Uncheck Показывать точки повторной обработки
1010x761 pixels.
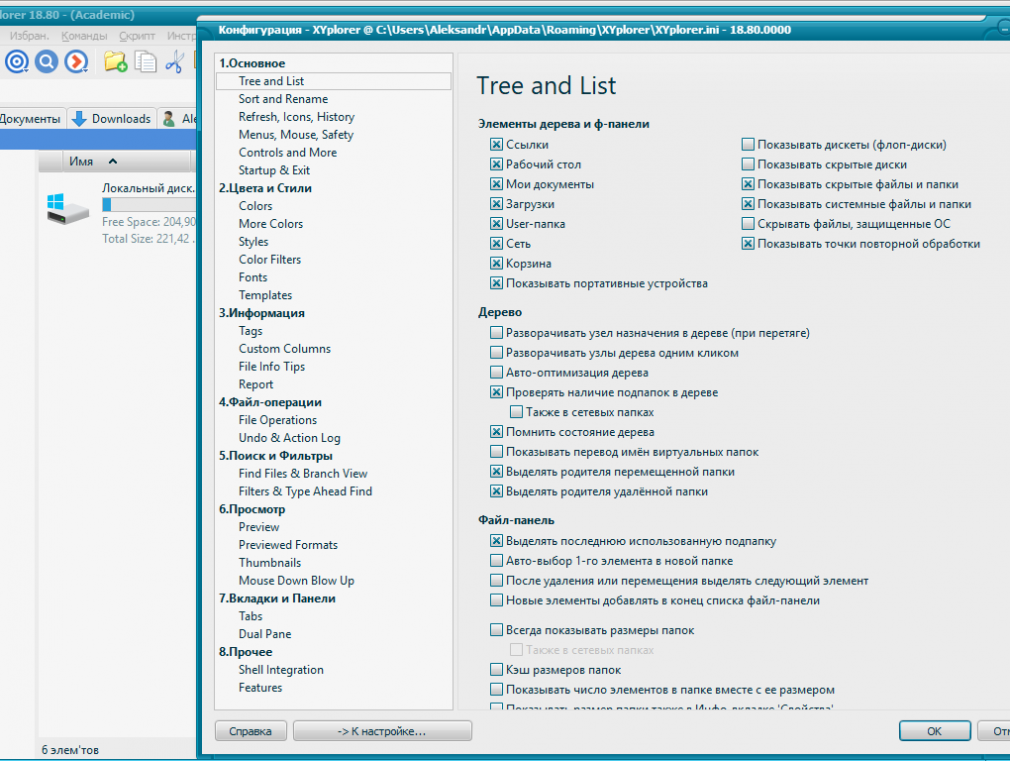click(748, 244)
